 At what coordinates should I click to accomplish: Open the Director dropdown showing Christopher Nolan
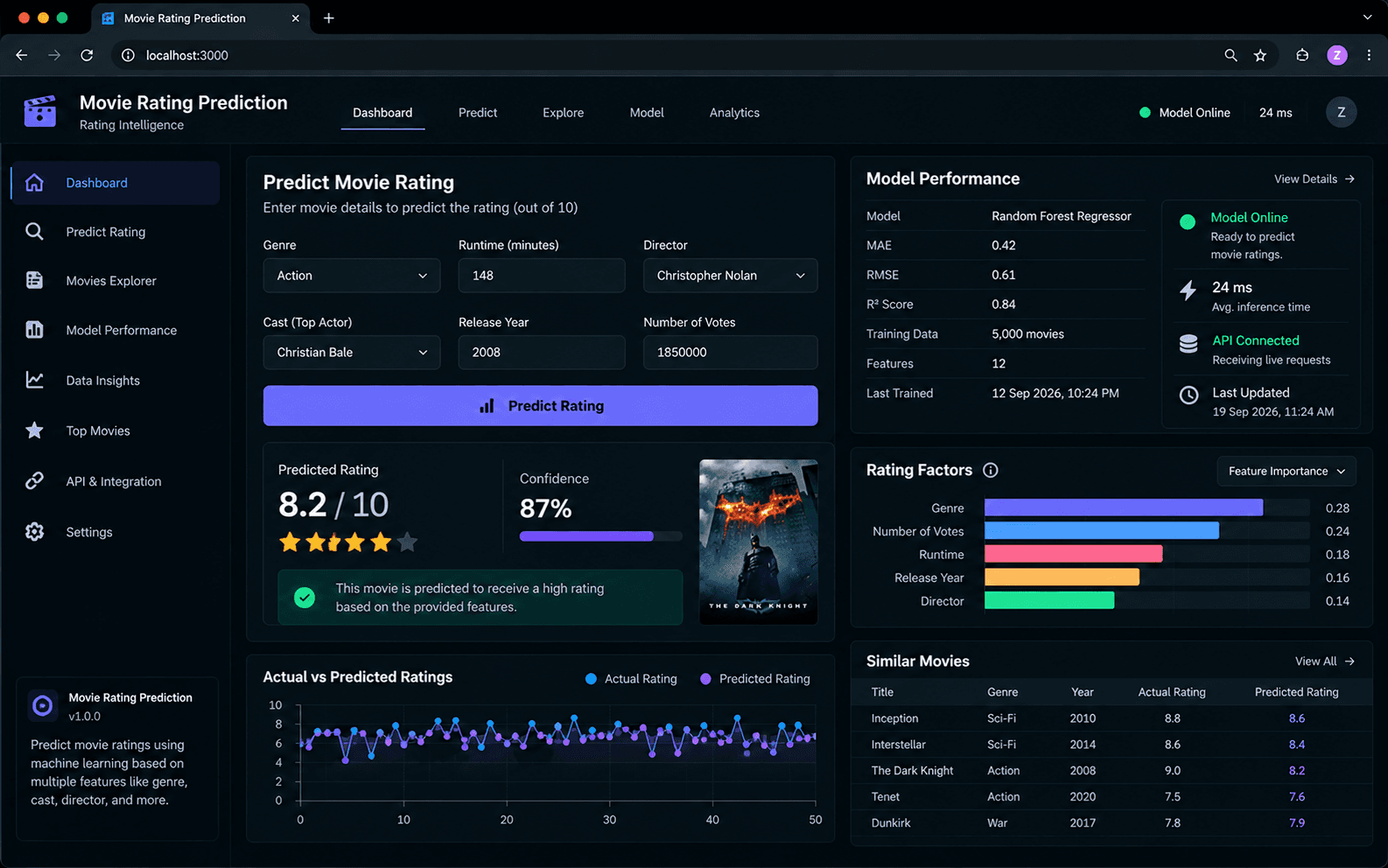point(731,276)
